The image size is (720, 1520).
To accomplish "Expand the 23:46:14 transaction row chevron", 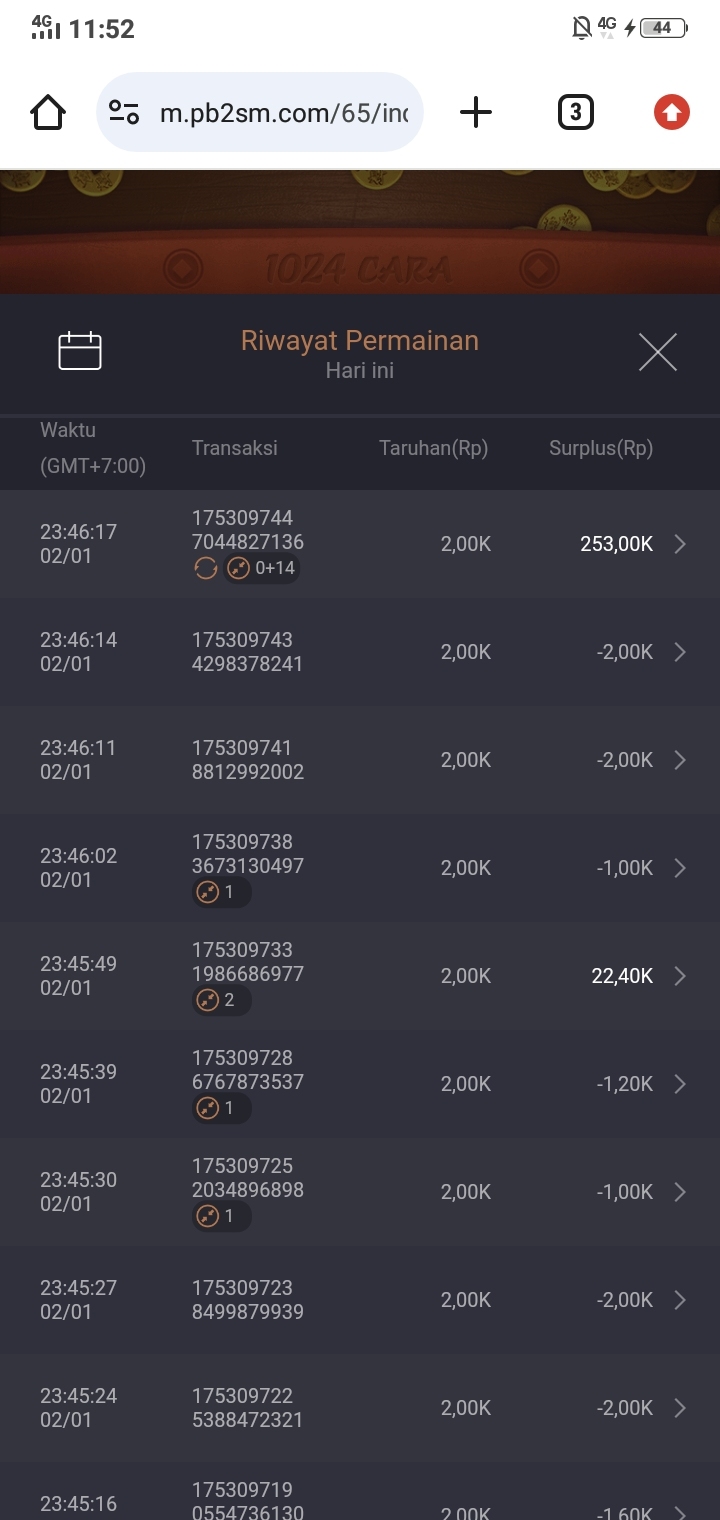I will [680, 652].
